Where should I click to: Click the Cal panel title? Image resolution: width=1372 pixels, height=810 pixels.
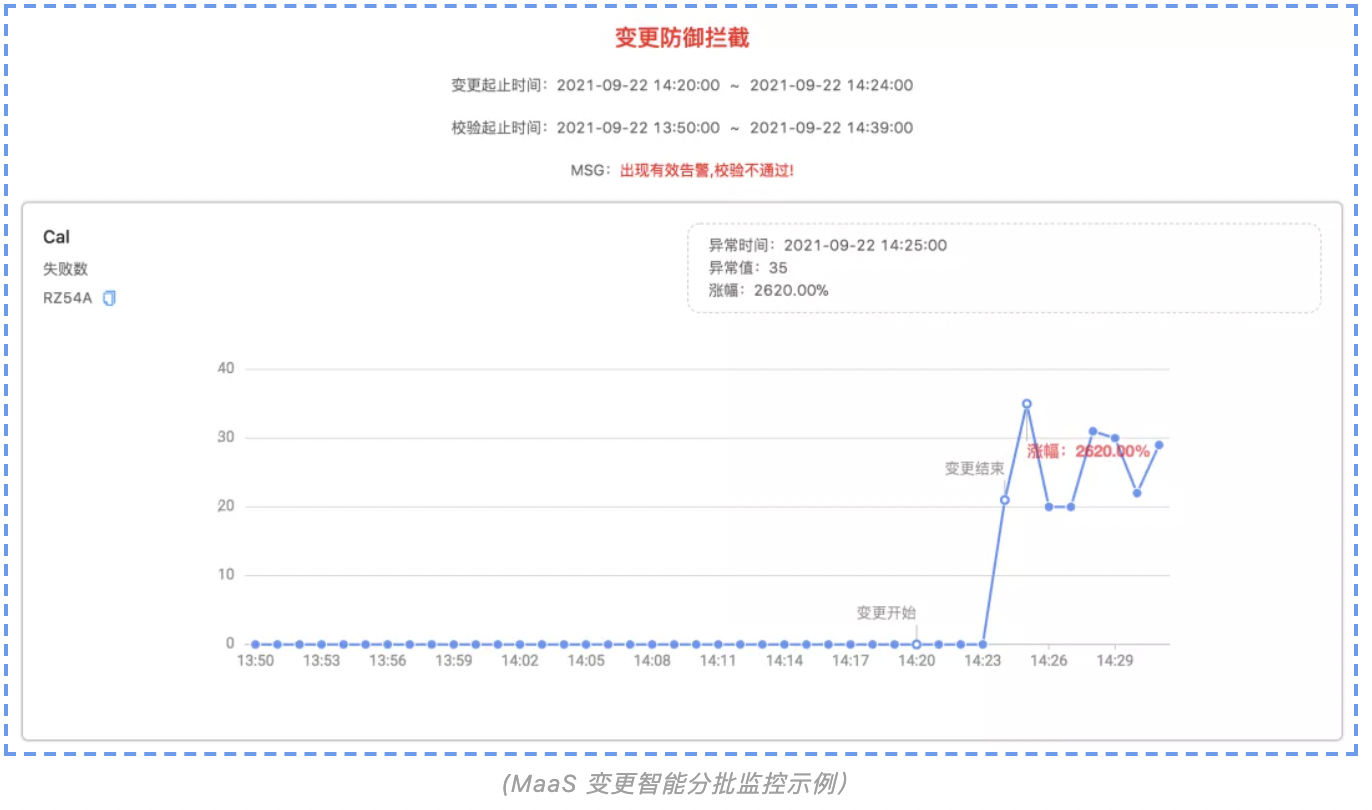coord(56,237)
